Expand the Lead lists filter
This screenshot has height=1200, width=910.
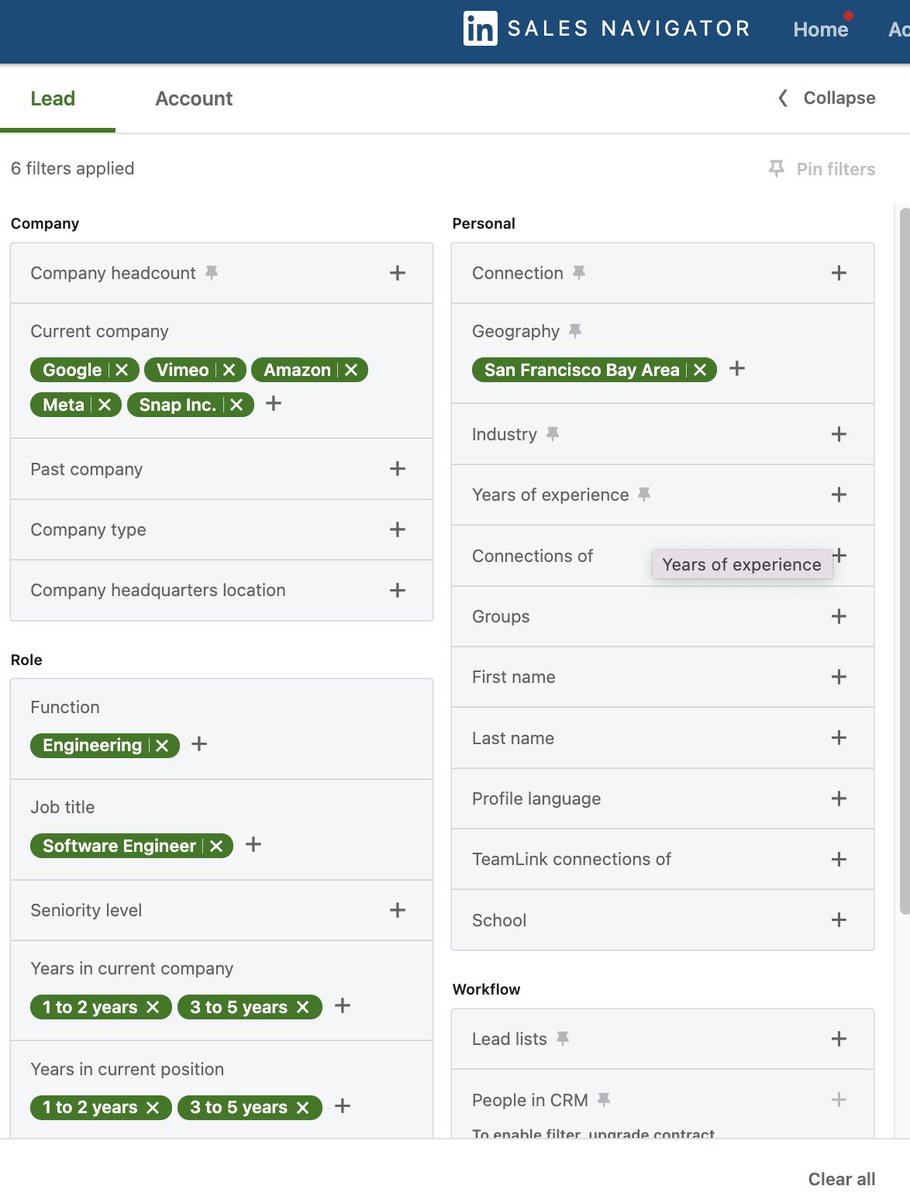coord(839,1039)
